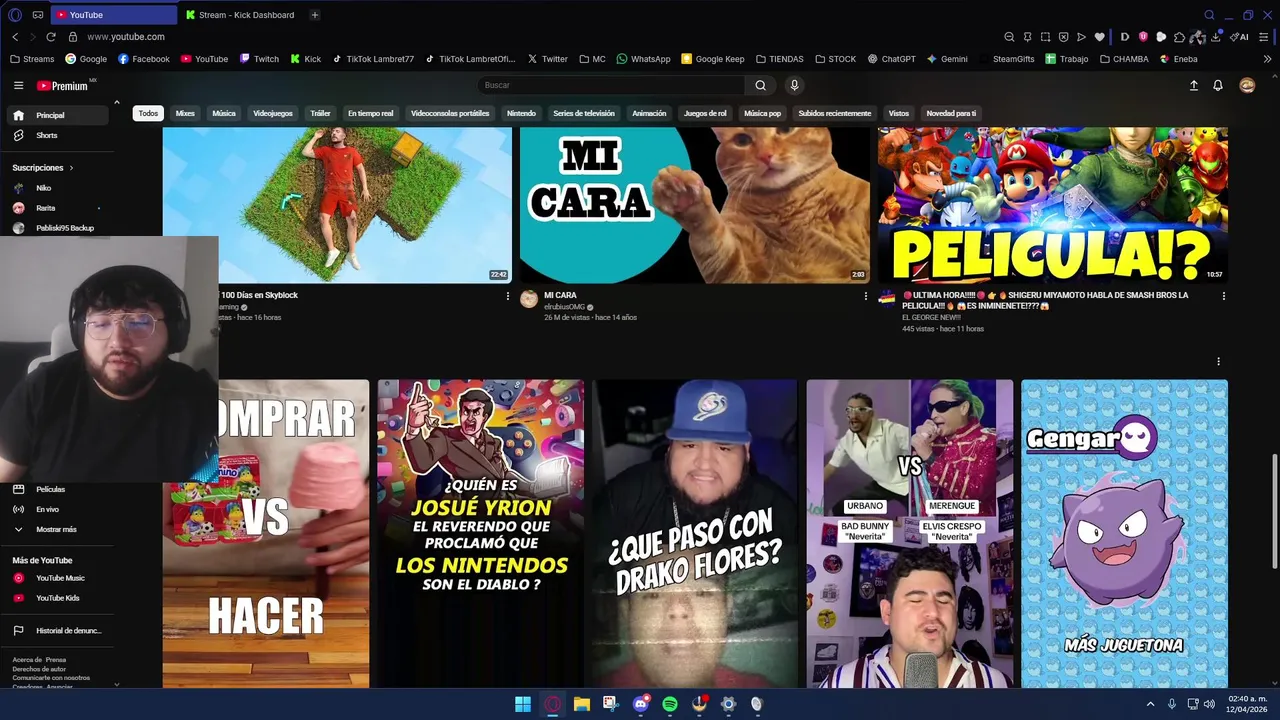Click the browser reload button
1280x720 pixels.
point(51,37)
